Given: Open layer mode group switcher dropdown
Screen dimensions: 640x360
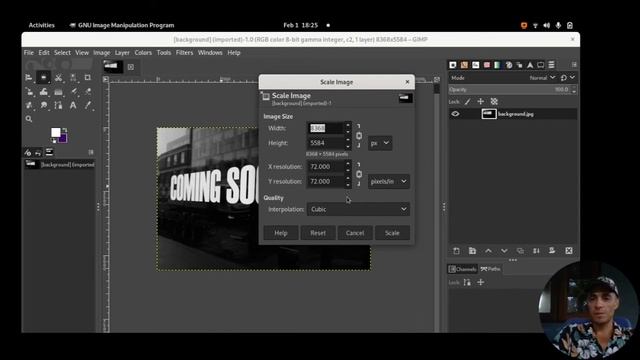Looking at the screenshot, I should pos(567,78).
